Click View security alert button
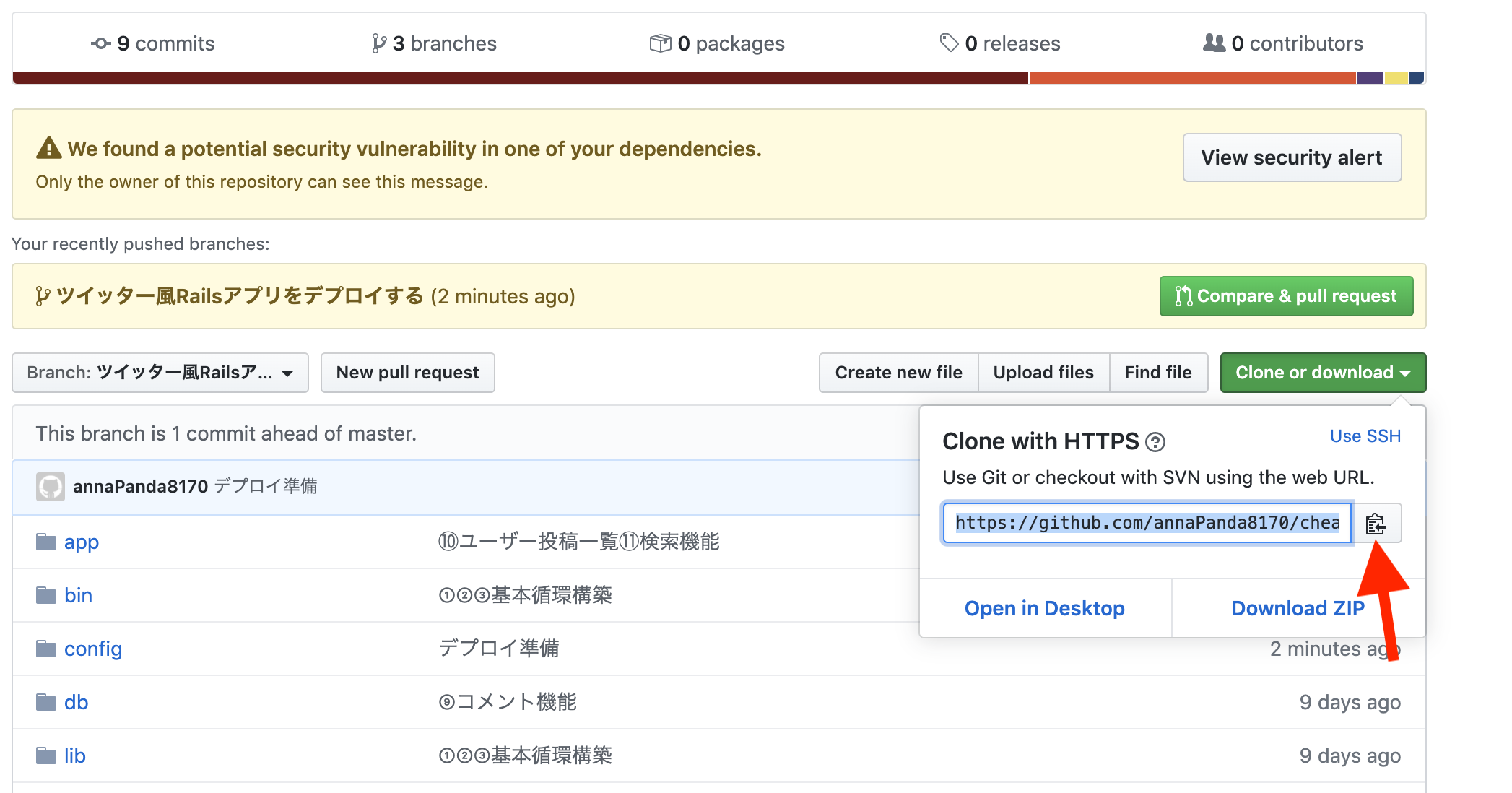1512x793 pixels. point(1292,157)
